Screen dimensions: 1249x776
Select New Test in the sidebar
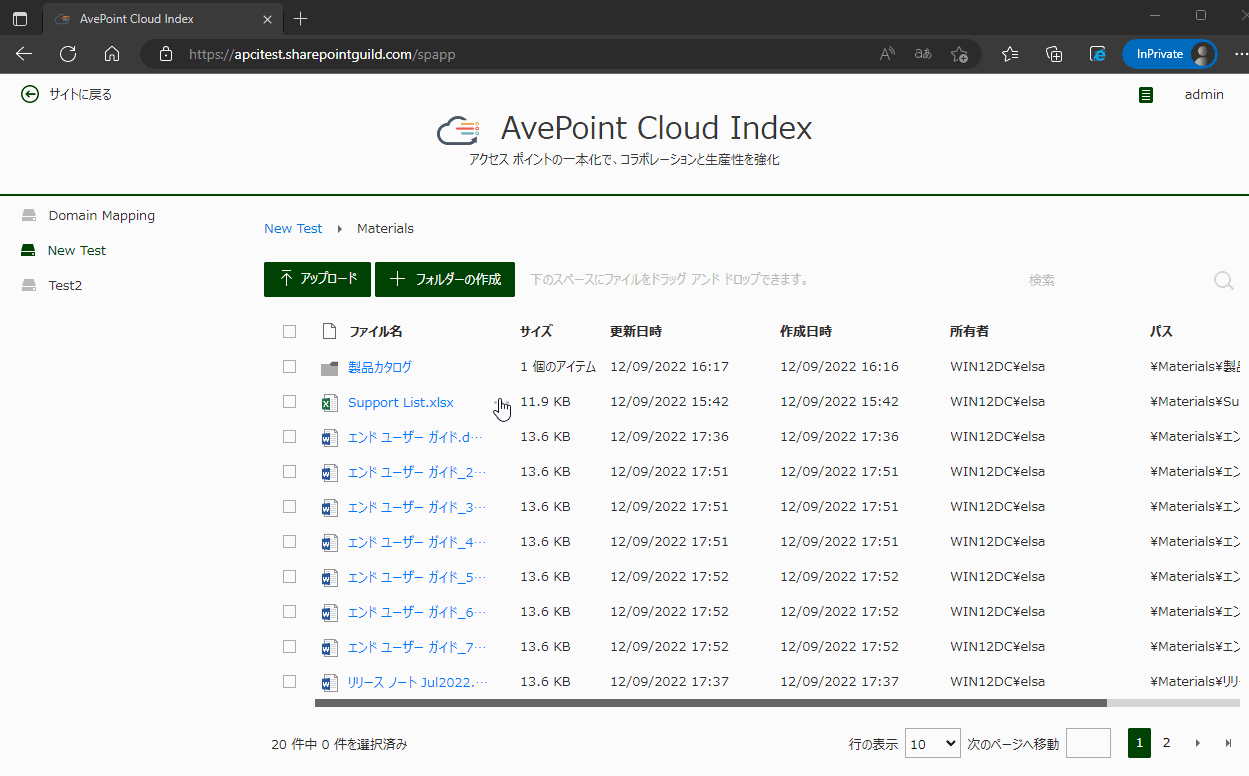(x=77, y=250)
